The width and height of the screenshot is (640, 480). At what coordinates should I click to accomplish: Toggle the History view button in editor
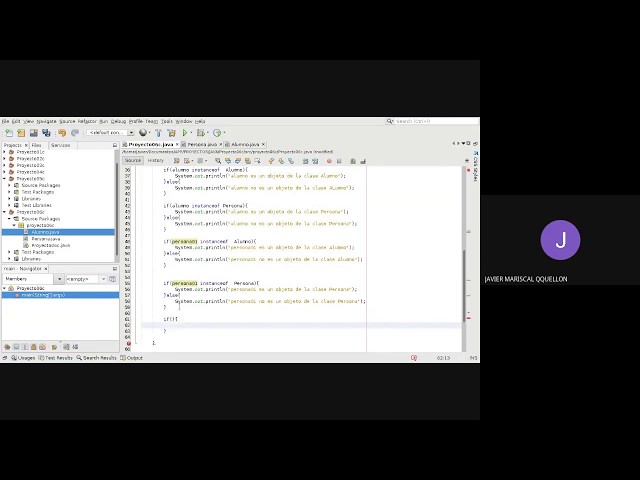pyautogui.click(x=156, y=161)
